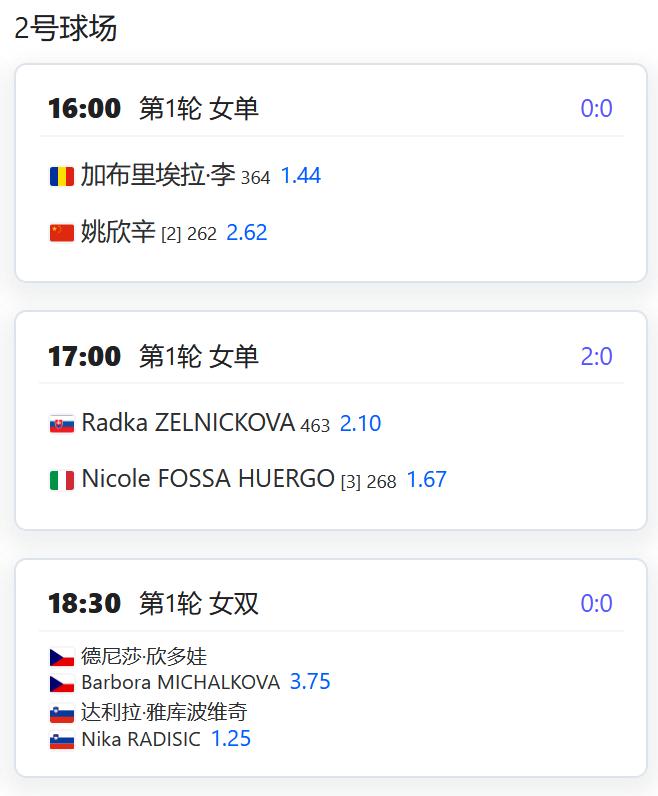Open player 加布里埃拉·李's profile
658x796 pixels.
(158, 175)
